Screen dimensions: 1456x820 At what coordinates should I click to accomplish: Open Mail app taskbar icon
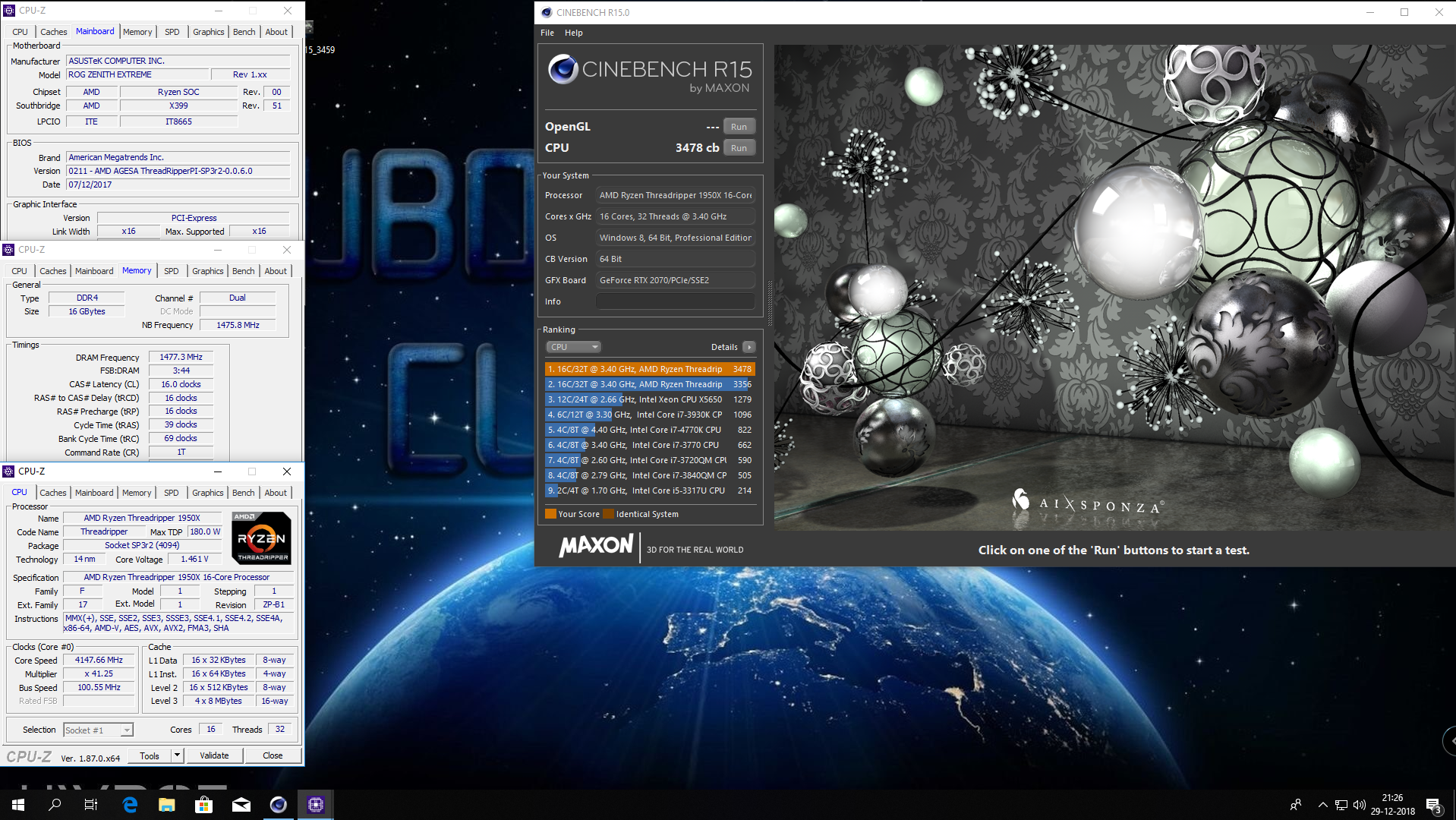click(241, 805)
